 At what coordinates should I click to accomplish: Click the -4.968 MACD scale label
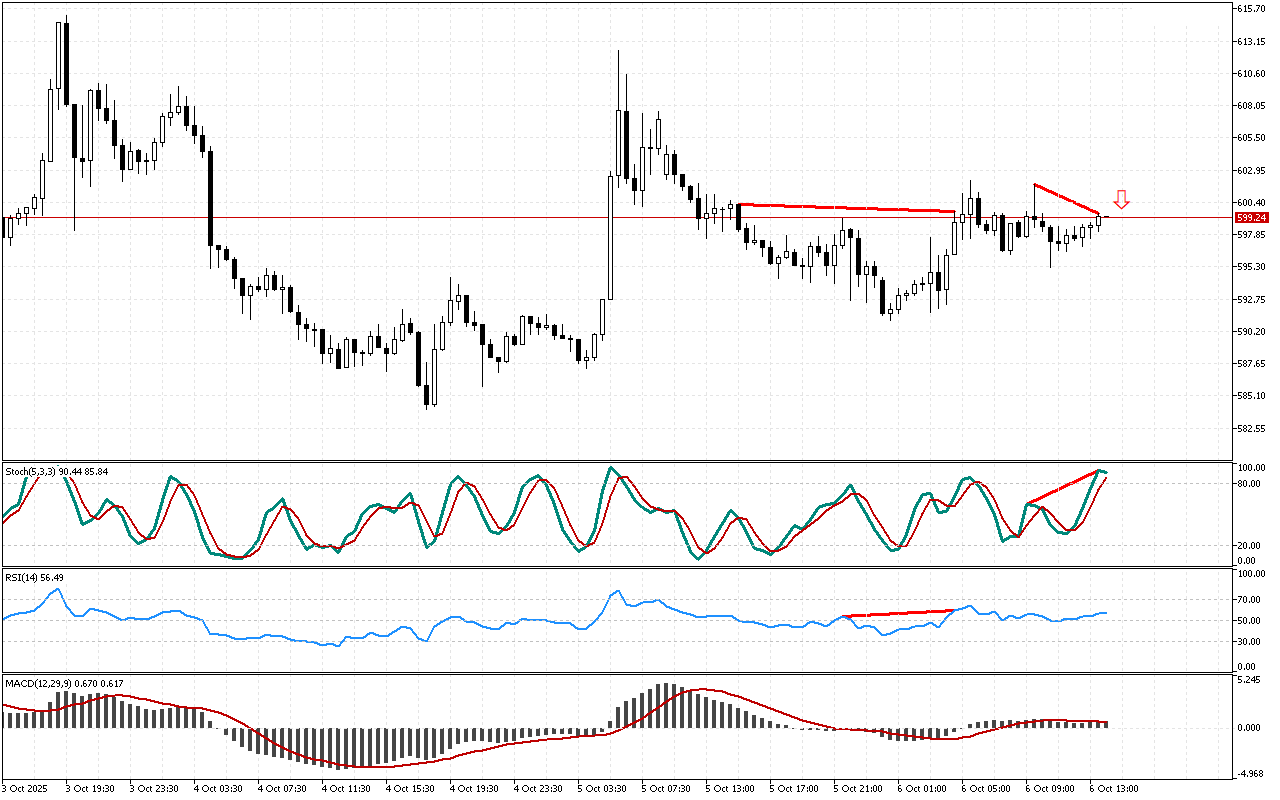pyautogui.click(x=1249, y=773)
